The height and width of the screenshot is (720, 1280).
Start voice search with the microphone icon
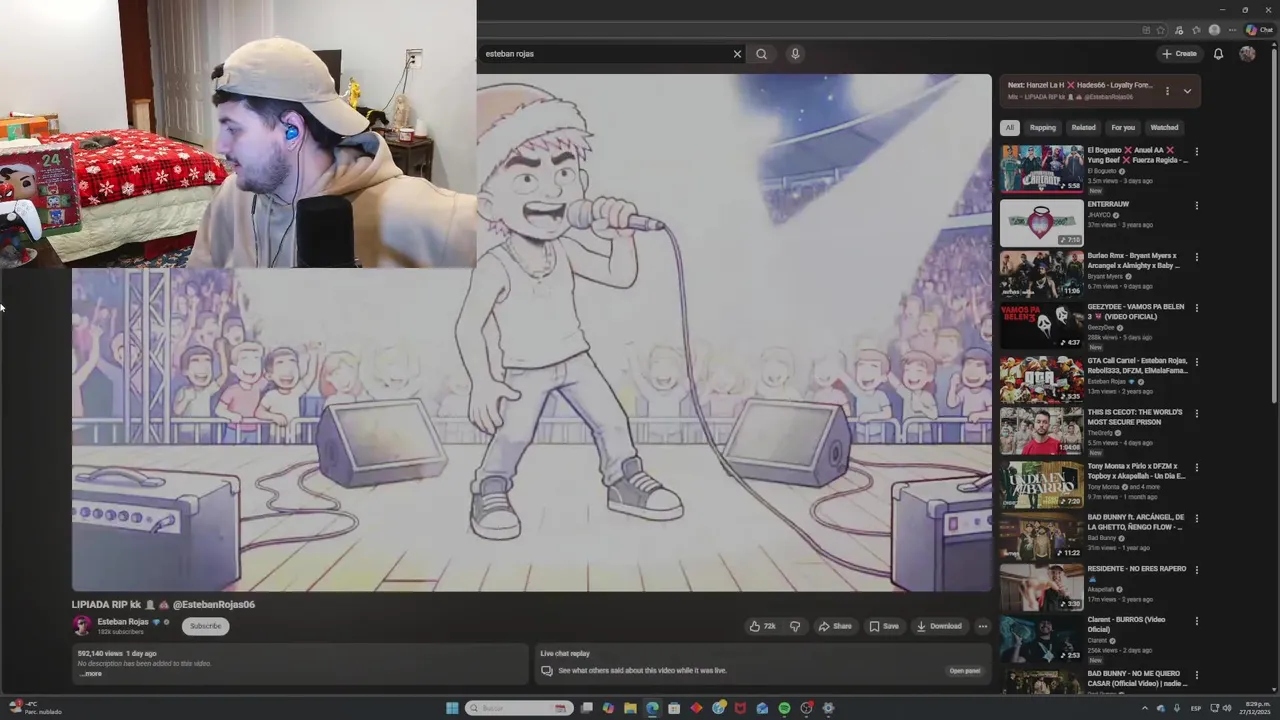(x=795, y=54)
